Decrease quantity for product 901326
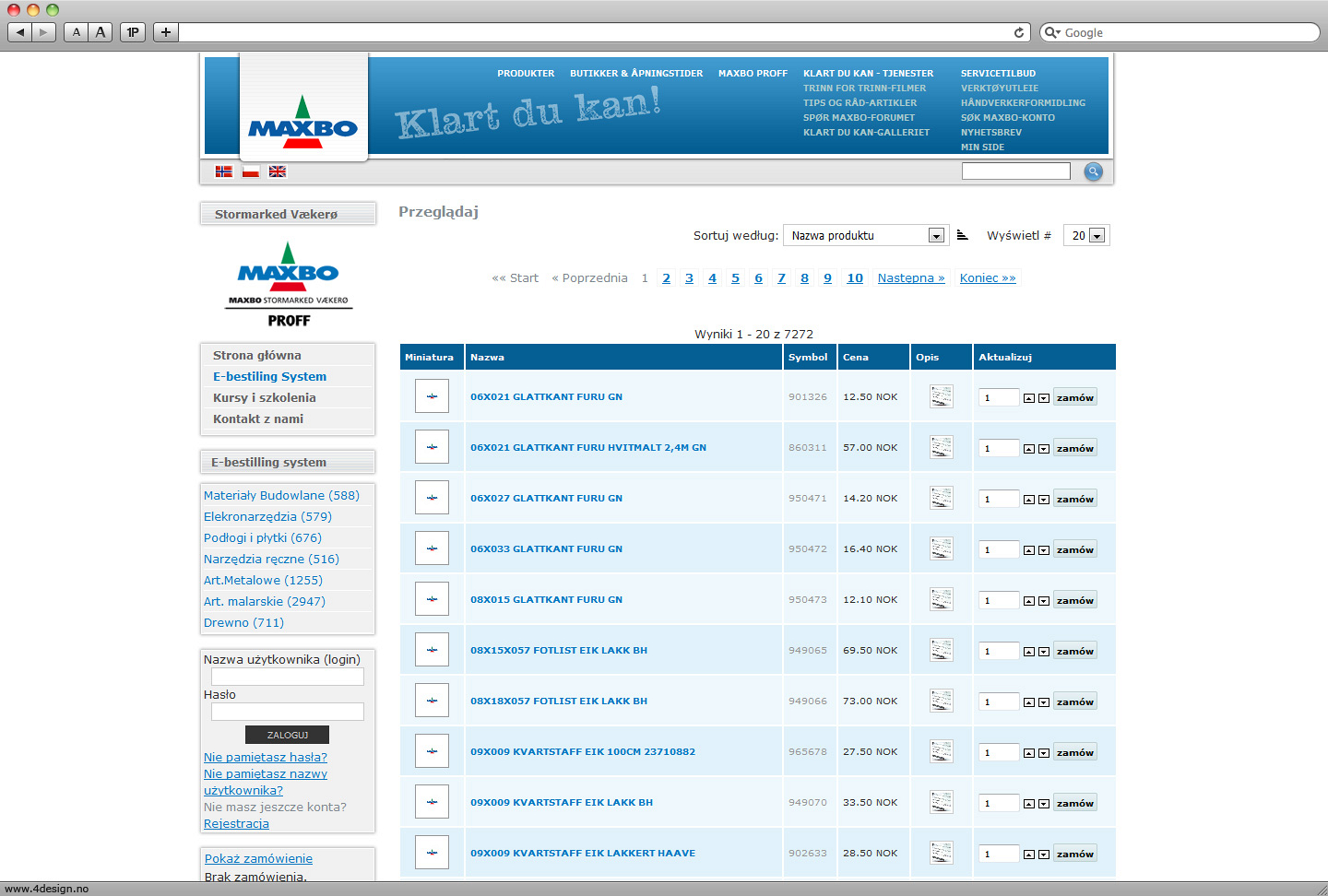The height and width of the screenshot is (896, 1328). (1044, 398)
